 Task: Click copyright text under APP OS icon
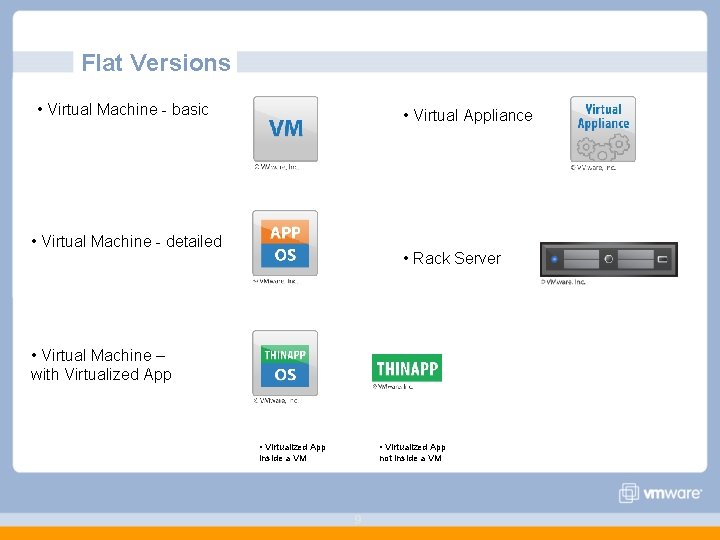[x=275, y=281]
